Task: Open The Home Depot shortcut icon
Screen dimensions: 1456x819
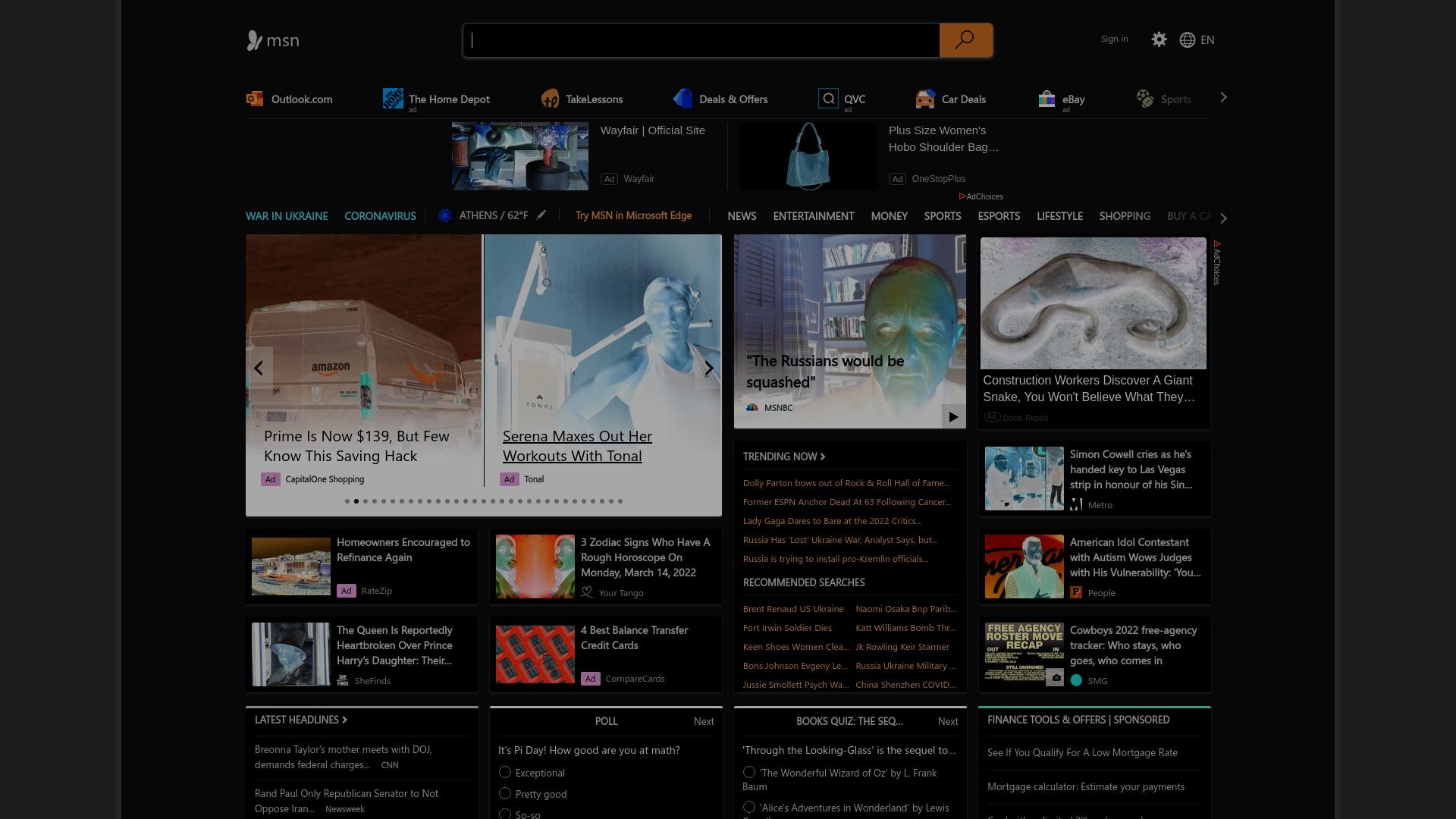Action: [393, 99]
